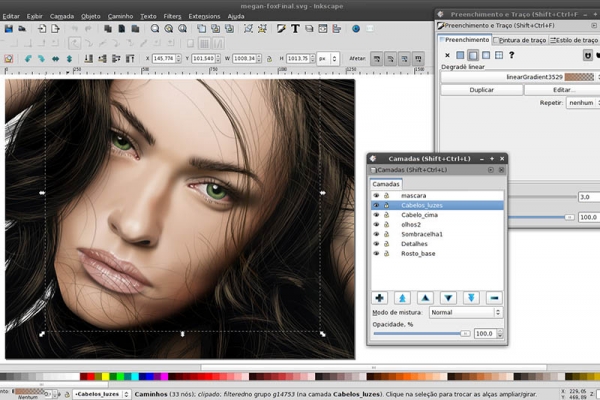Select the No paint X icon
The image size is (600, 400).
(x=447, y=55)
